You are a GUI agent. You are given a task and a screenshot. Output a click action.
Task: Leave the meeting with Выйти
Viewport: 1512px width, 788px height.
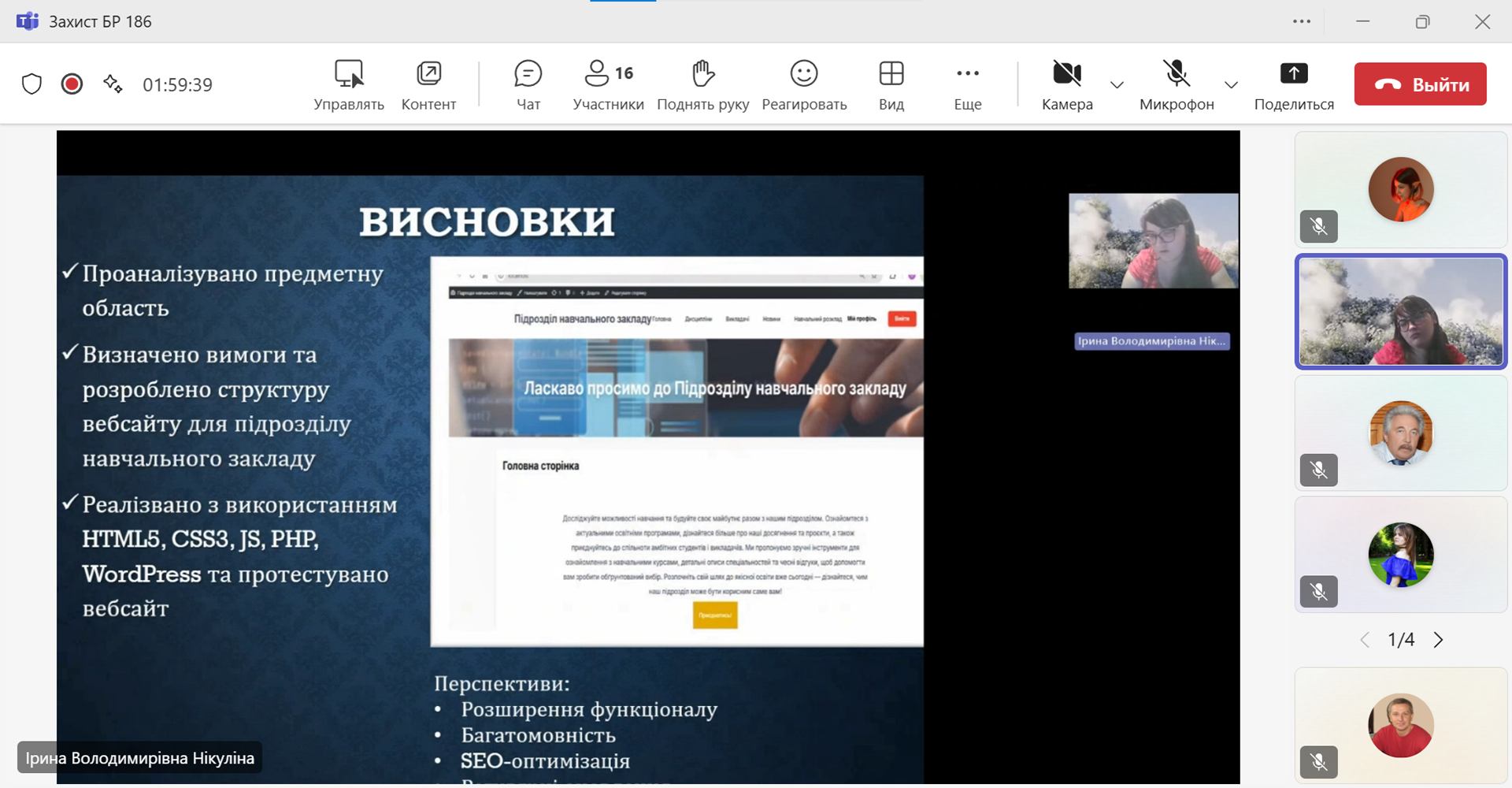pyautogui.click(x=1420, y=84)
